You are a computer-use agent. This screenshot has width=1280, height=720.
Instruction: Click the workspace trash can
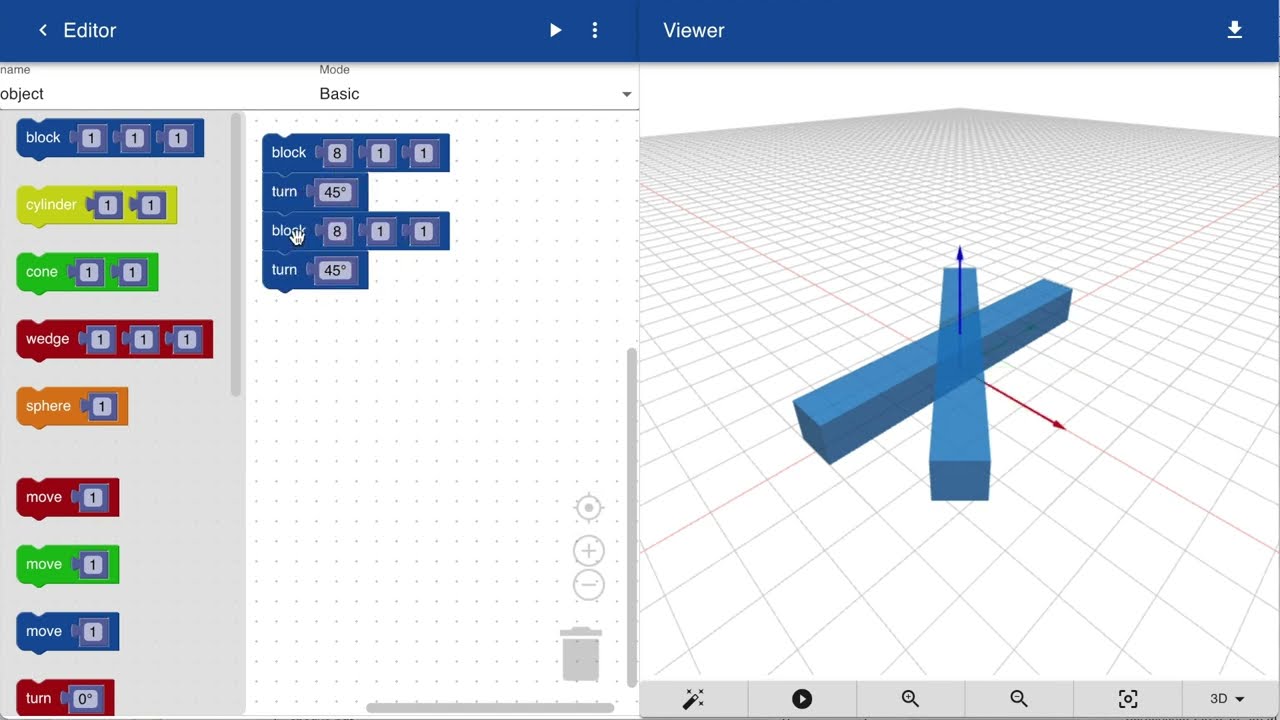(581, 654)
